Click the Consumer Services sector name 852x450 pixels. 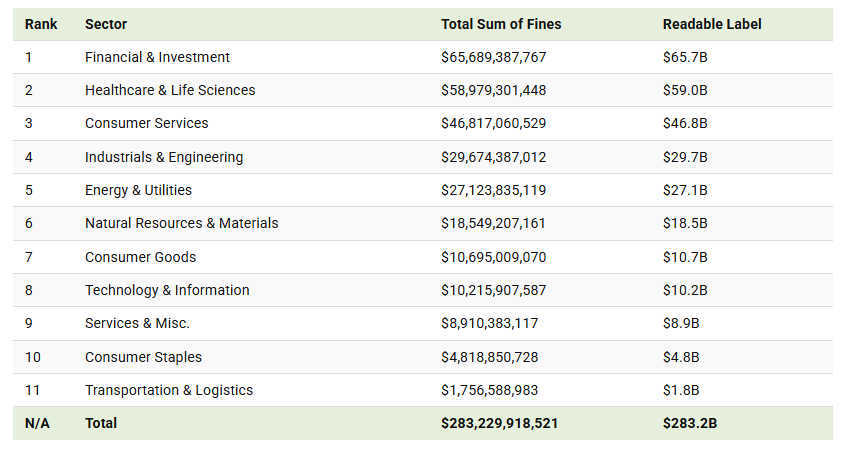click(147, 123)
